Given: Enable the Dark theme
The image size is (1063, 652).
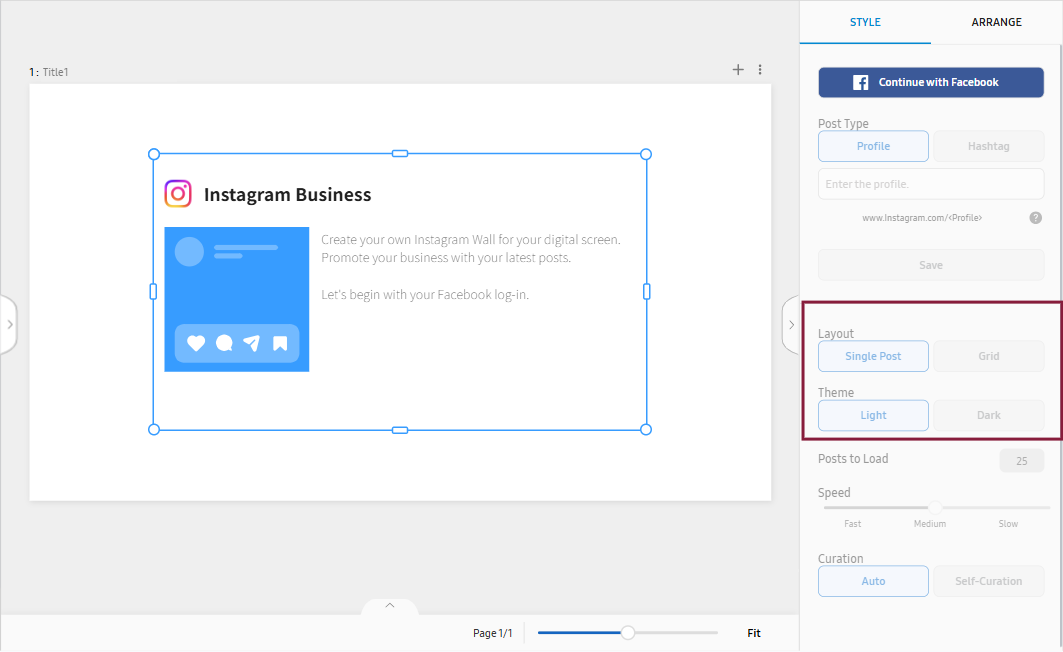Looking at the screenshot, I should pos(988,415).
